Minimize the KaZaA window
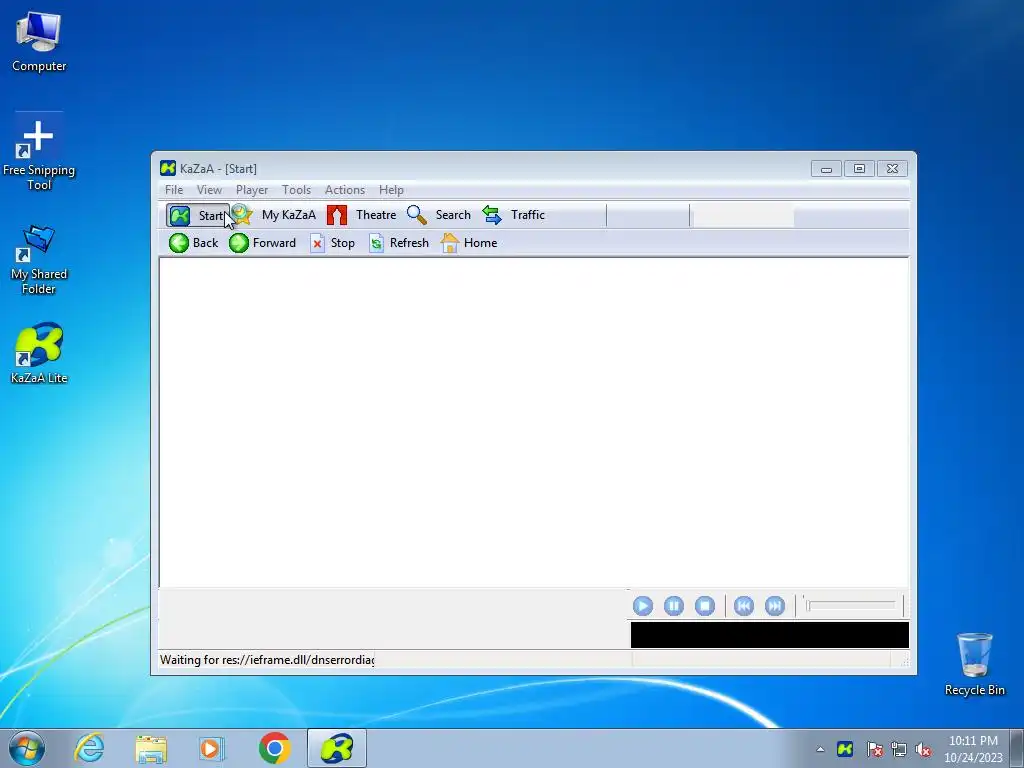1024x768 pixels. (x=826, y=169)
